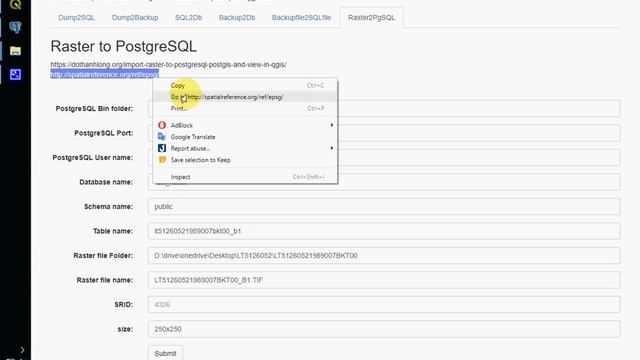Screen dimensions: 640x360
Task: Click the Submit button
Action: pyautogui.click(x=165, y=353)
